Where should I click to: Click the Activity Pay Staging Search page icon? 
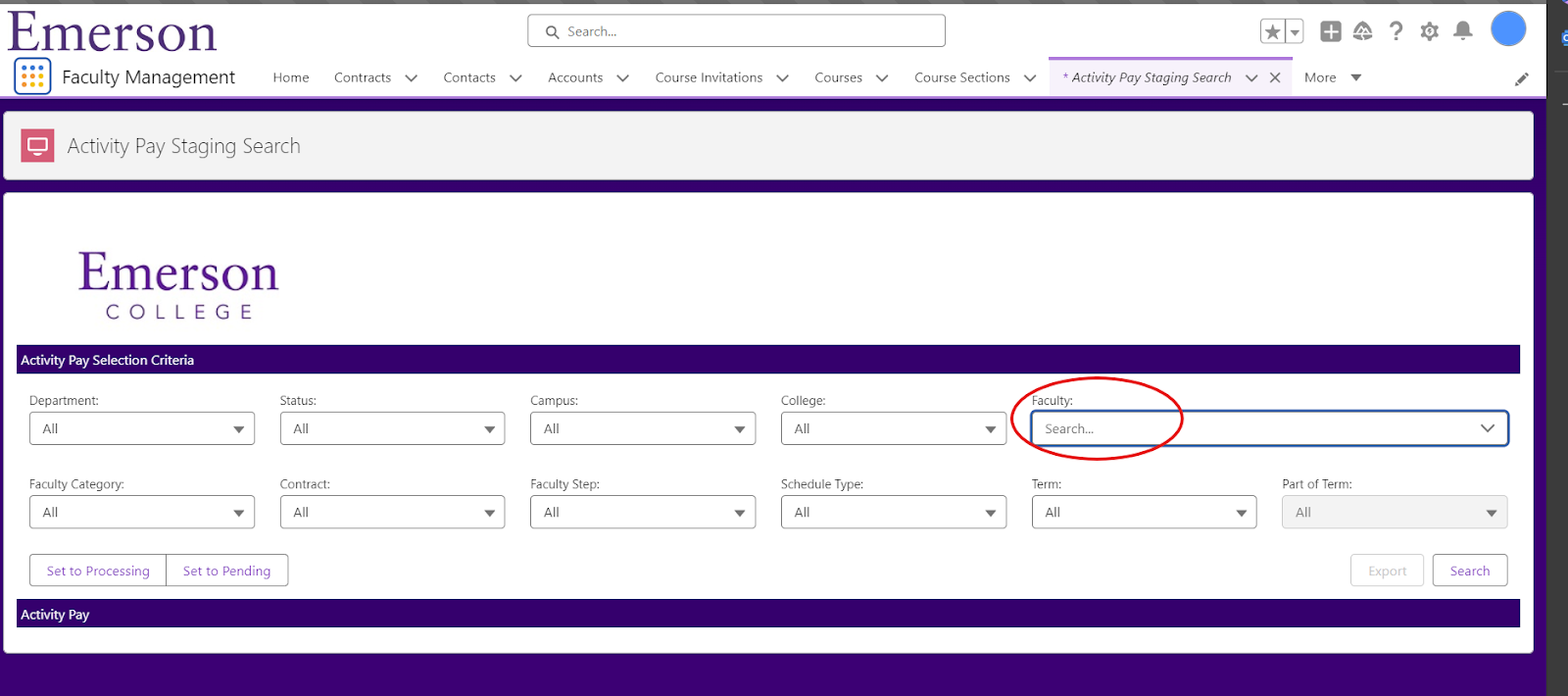37,146
